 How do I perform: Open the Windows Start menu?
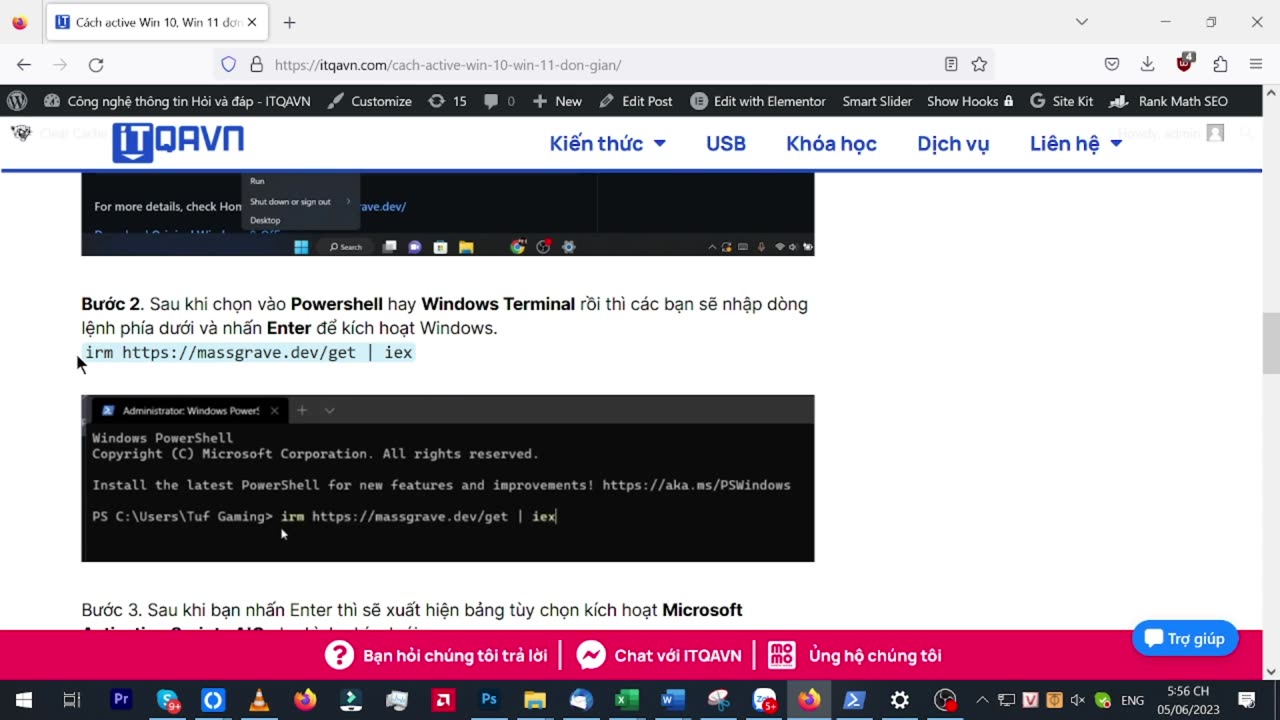[23, 700]
